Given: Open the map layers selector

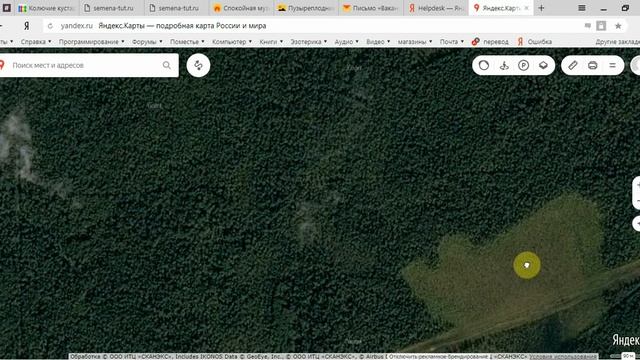Looking at the screenshot, I should (x=543, y=65).
